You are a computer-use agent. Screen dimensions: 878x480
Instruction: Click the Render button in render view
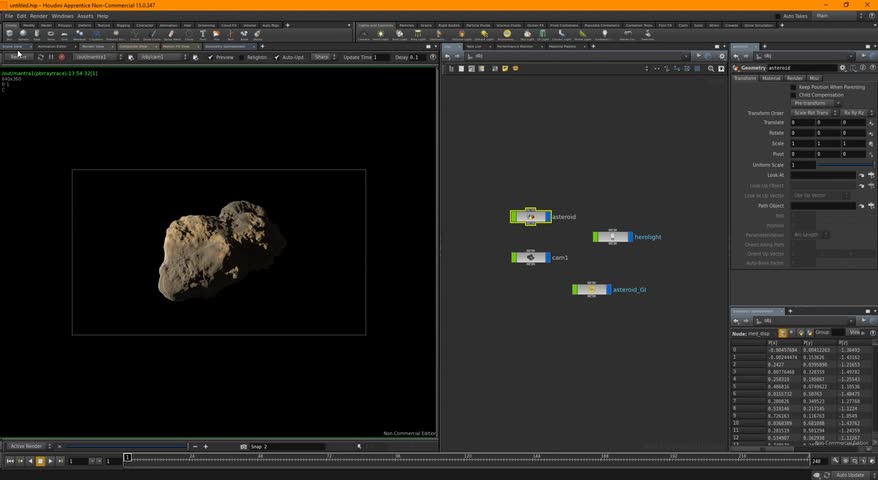pos(17,57)
